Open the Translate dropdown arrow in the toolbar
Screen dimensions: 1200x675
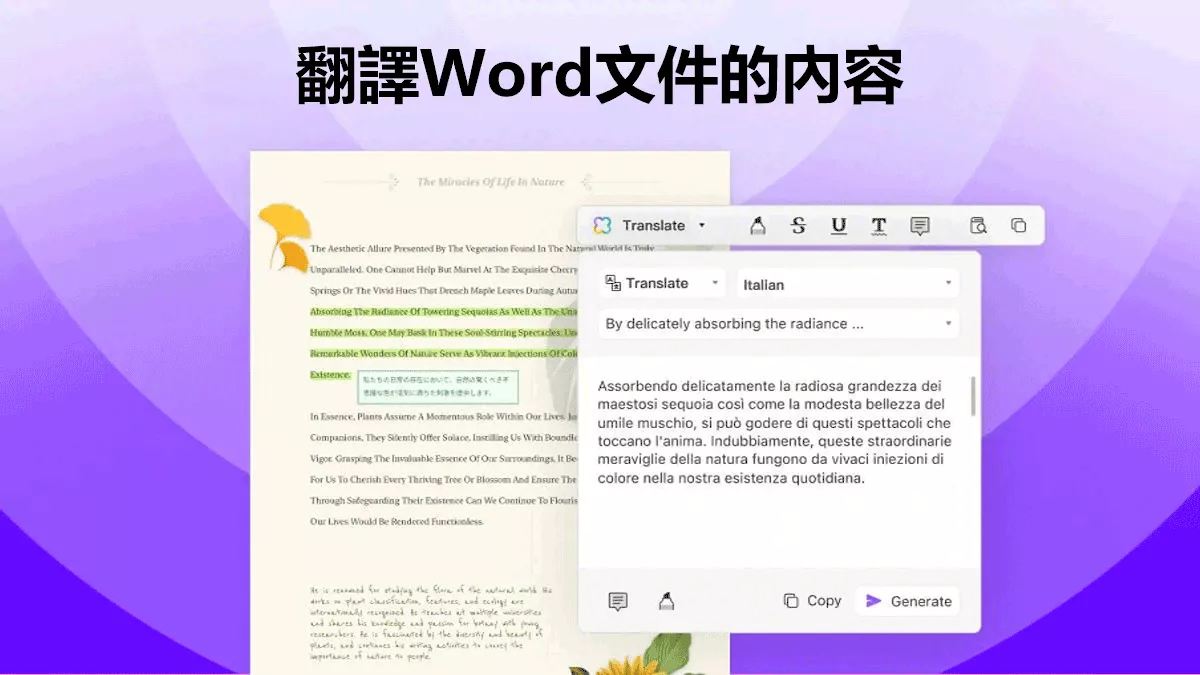coord(702,225)
